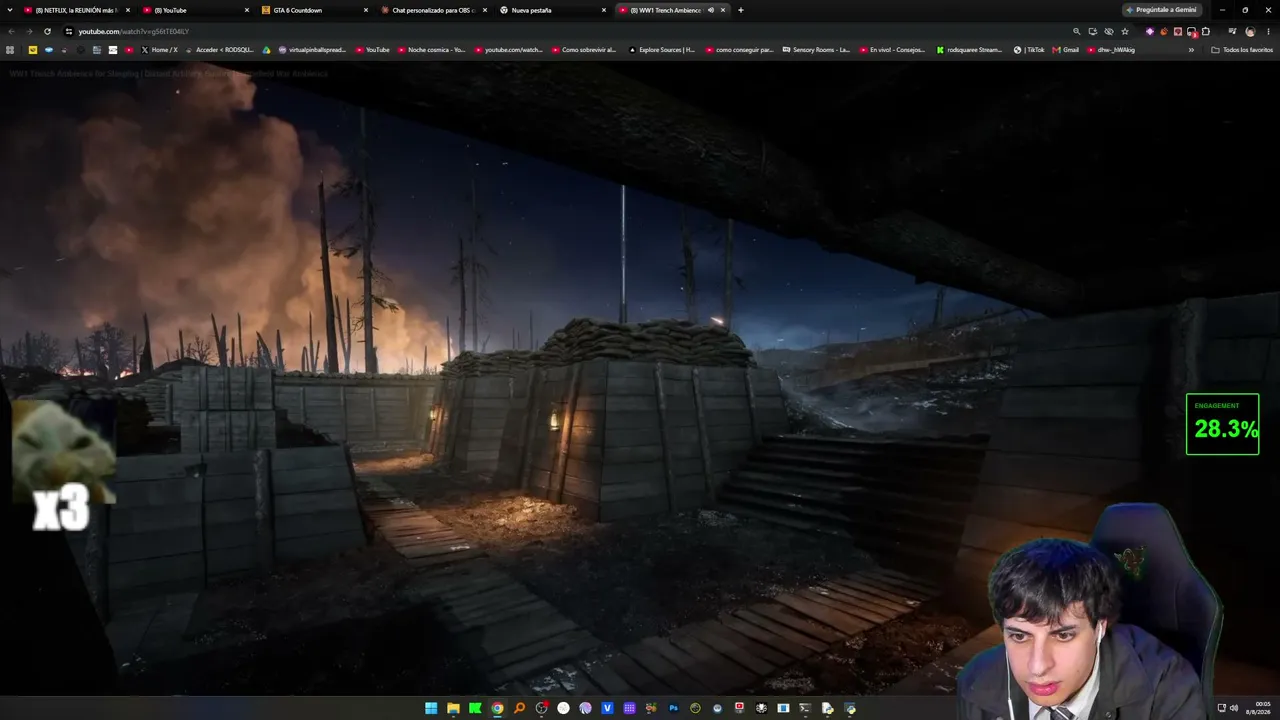This screenshot has width=1280, height=720.
Task: Open the como conseguir par... bookmark
Action: coord(739,49)
